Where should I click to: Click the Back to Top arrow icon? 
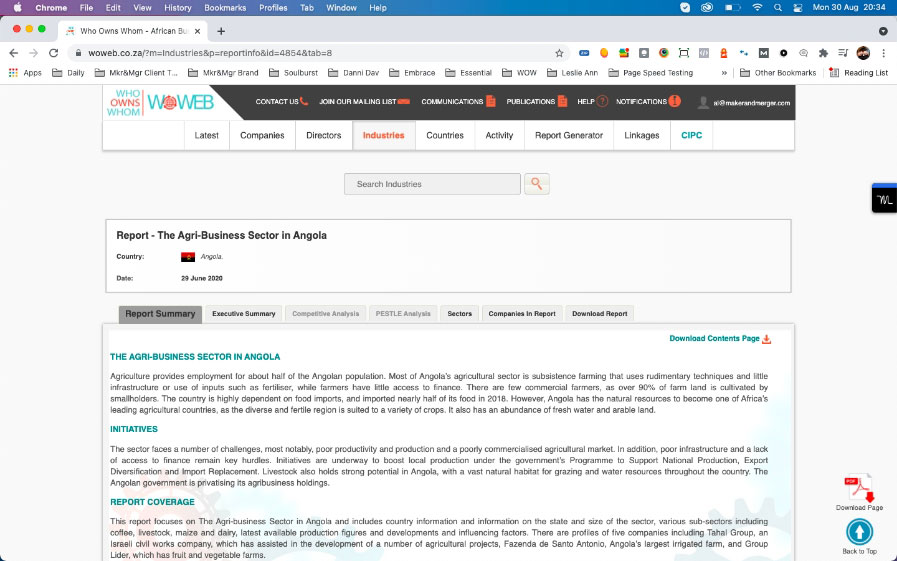(859, 532)
